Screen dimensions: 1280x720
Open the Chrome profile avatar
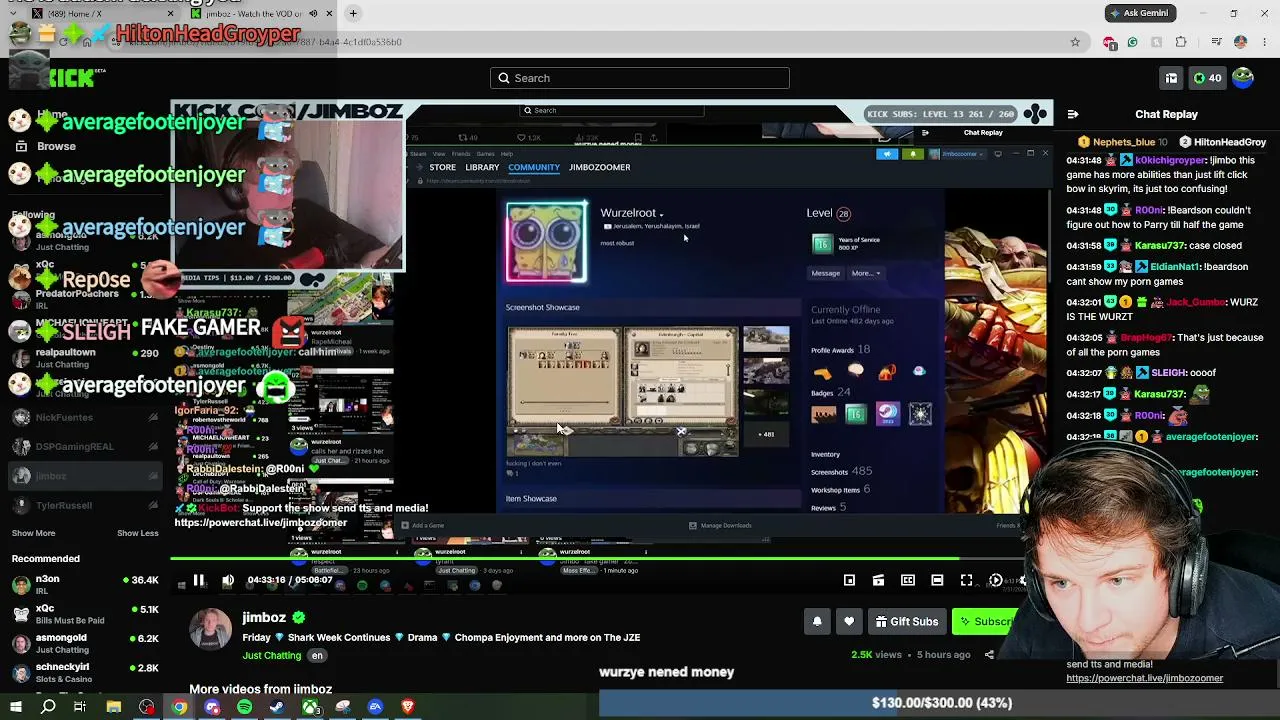click(x=1240, y=42)
